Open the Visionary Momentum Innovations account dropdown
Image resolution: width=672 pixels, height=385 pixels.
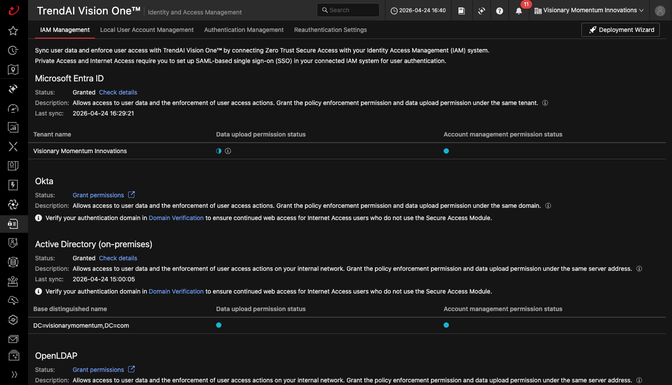click(589, 10)
